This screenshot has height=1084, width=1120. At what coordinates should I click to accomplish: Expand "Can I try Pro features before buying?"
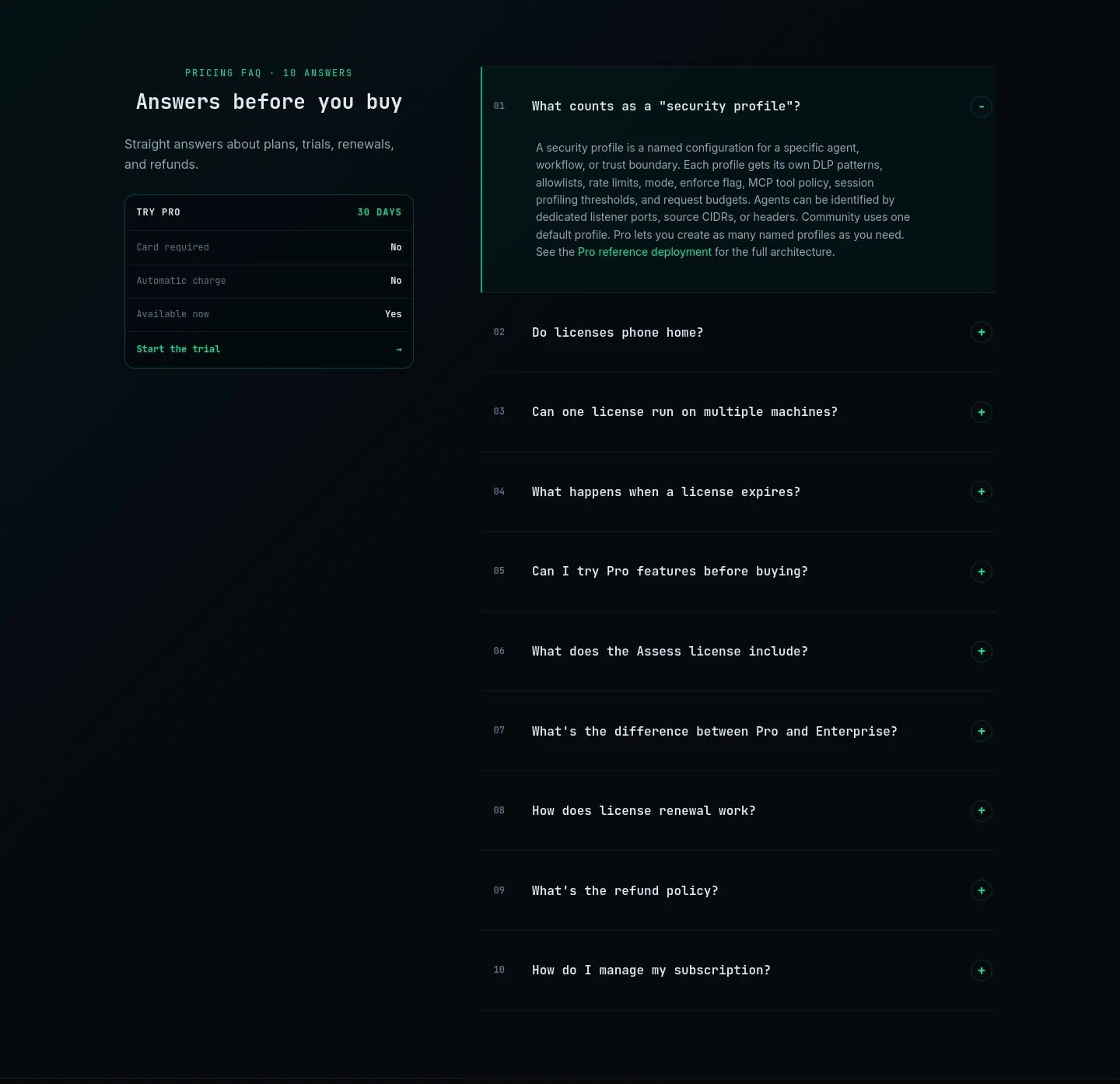click(738, 572)
